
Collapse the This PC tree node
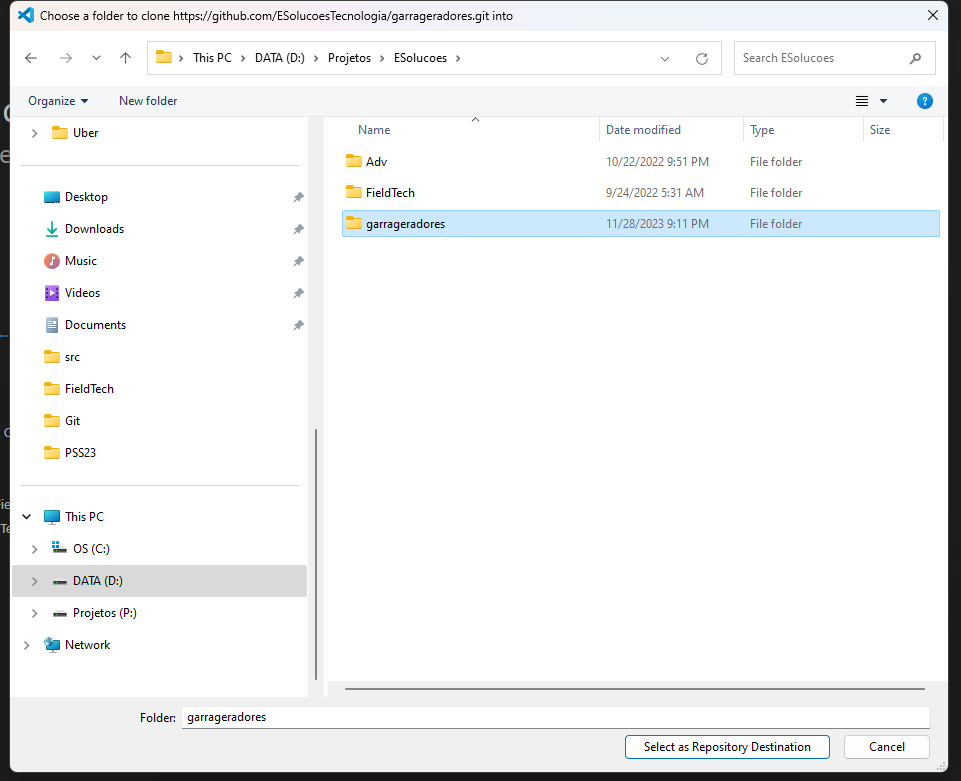coord(26,517)
